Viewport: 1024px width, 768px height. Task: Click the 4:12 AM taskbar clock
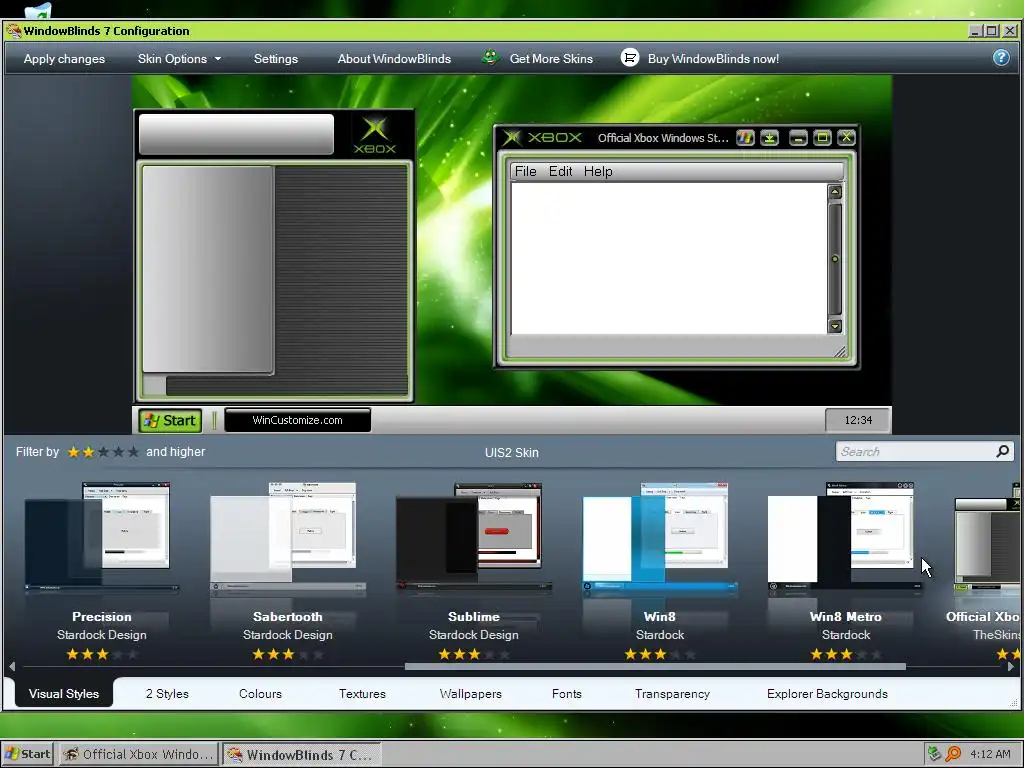point(990,754)
